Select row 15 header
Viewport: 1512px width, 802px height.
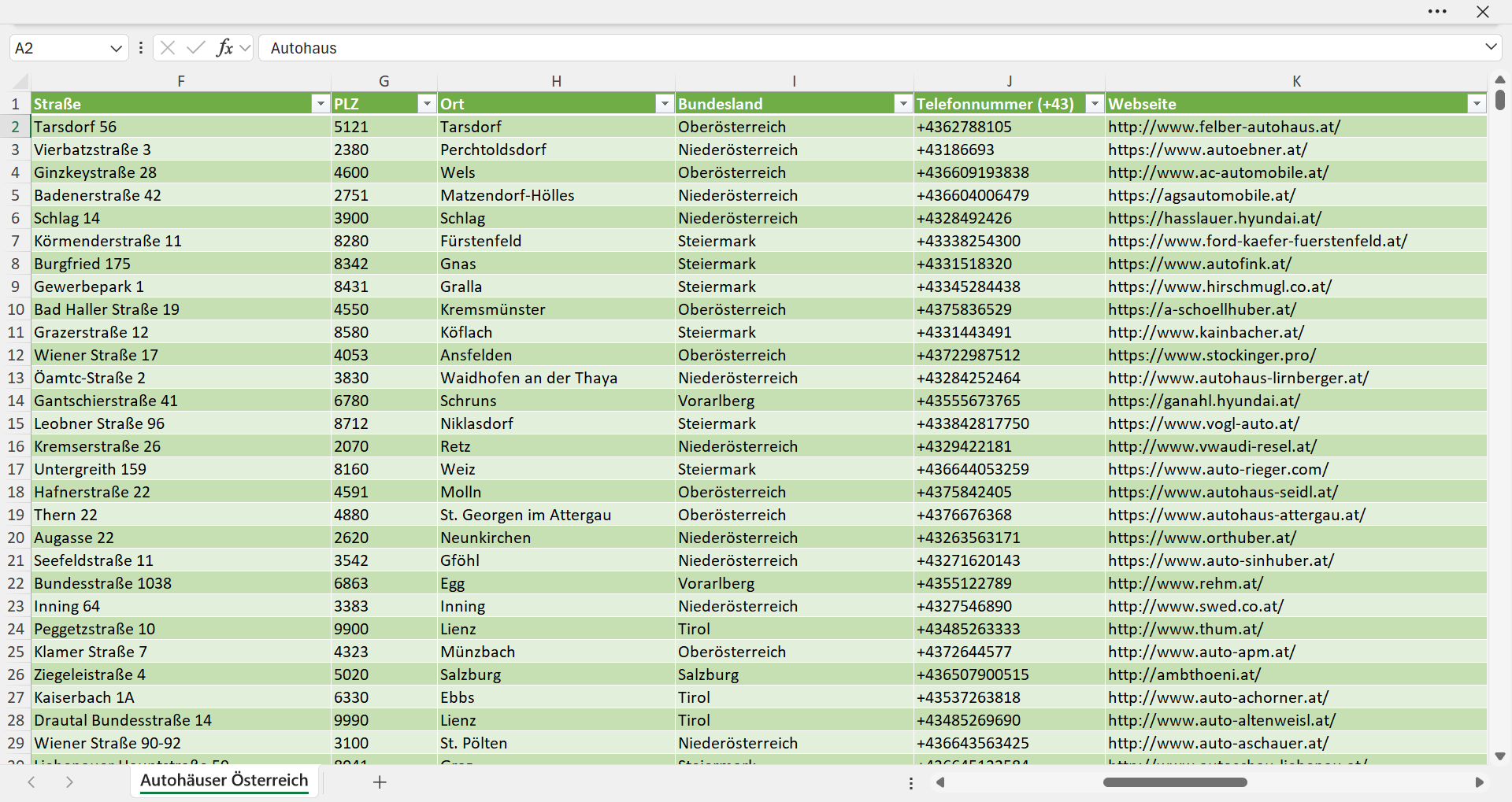coord(15,423)
